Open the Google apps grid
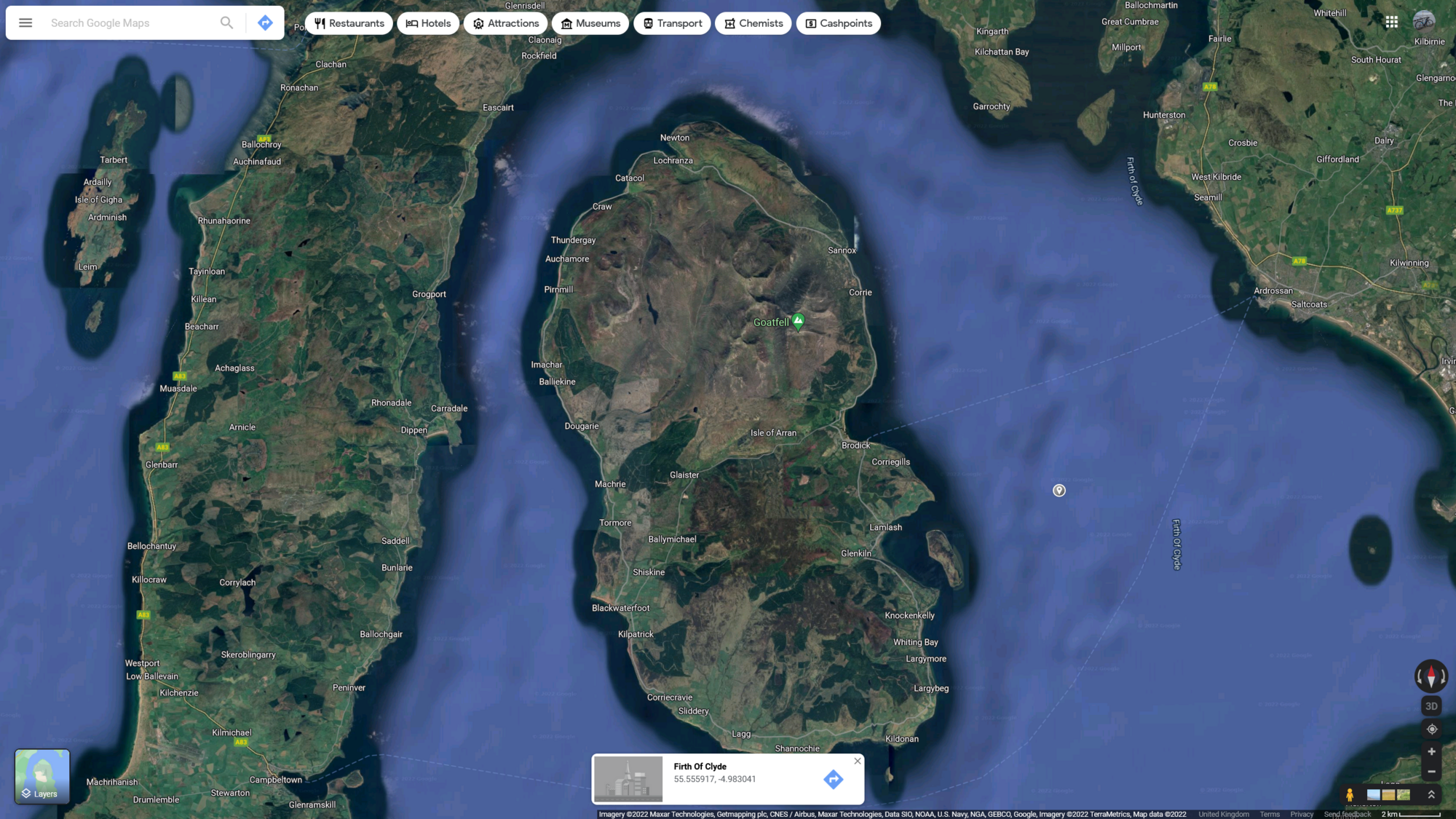The height and width of the screenshot is (819, 1456). point(1391,22)
